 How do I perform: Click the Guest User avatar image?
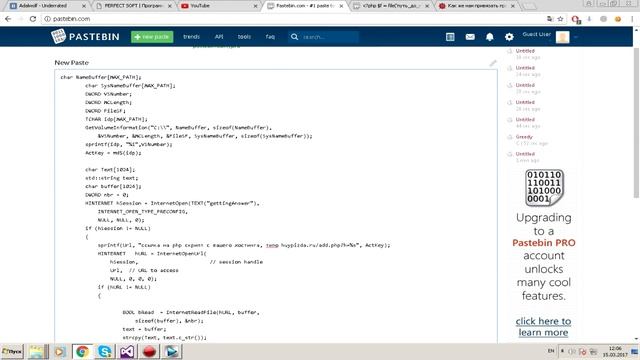tap(562, 37)
